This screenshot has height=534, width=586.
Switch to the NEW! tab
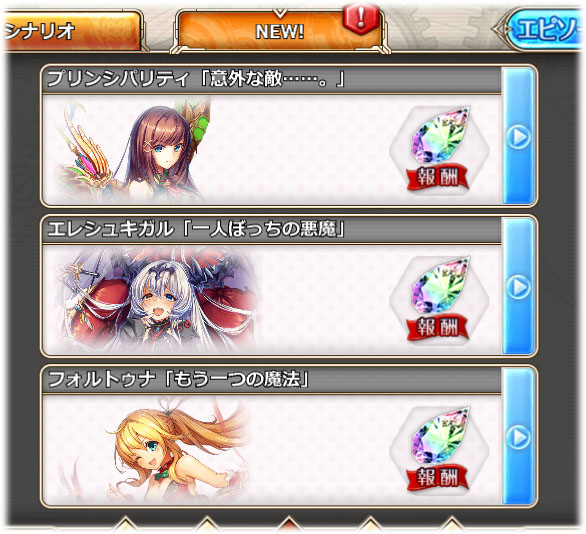280,31
